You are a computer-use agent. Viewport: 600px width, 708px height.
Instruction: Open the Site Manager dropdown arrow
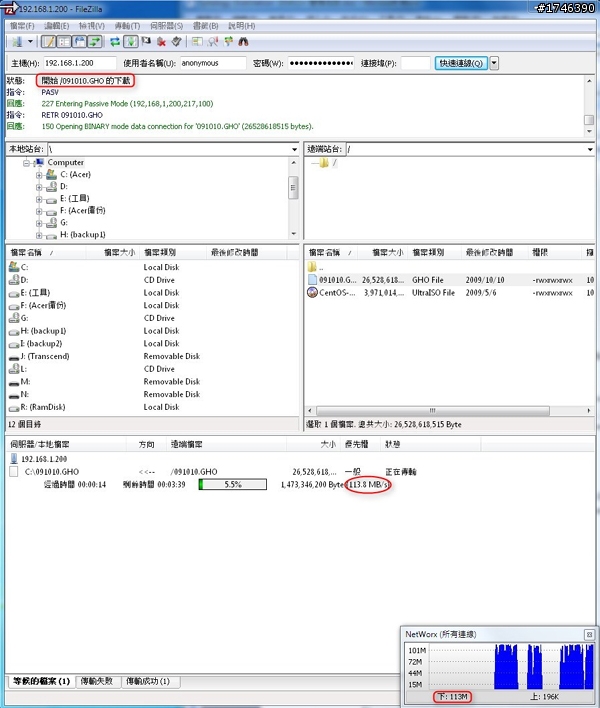tap(30, 42)
